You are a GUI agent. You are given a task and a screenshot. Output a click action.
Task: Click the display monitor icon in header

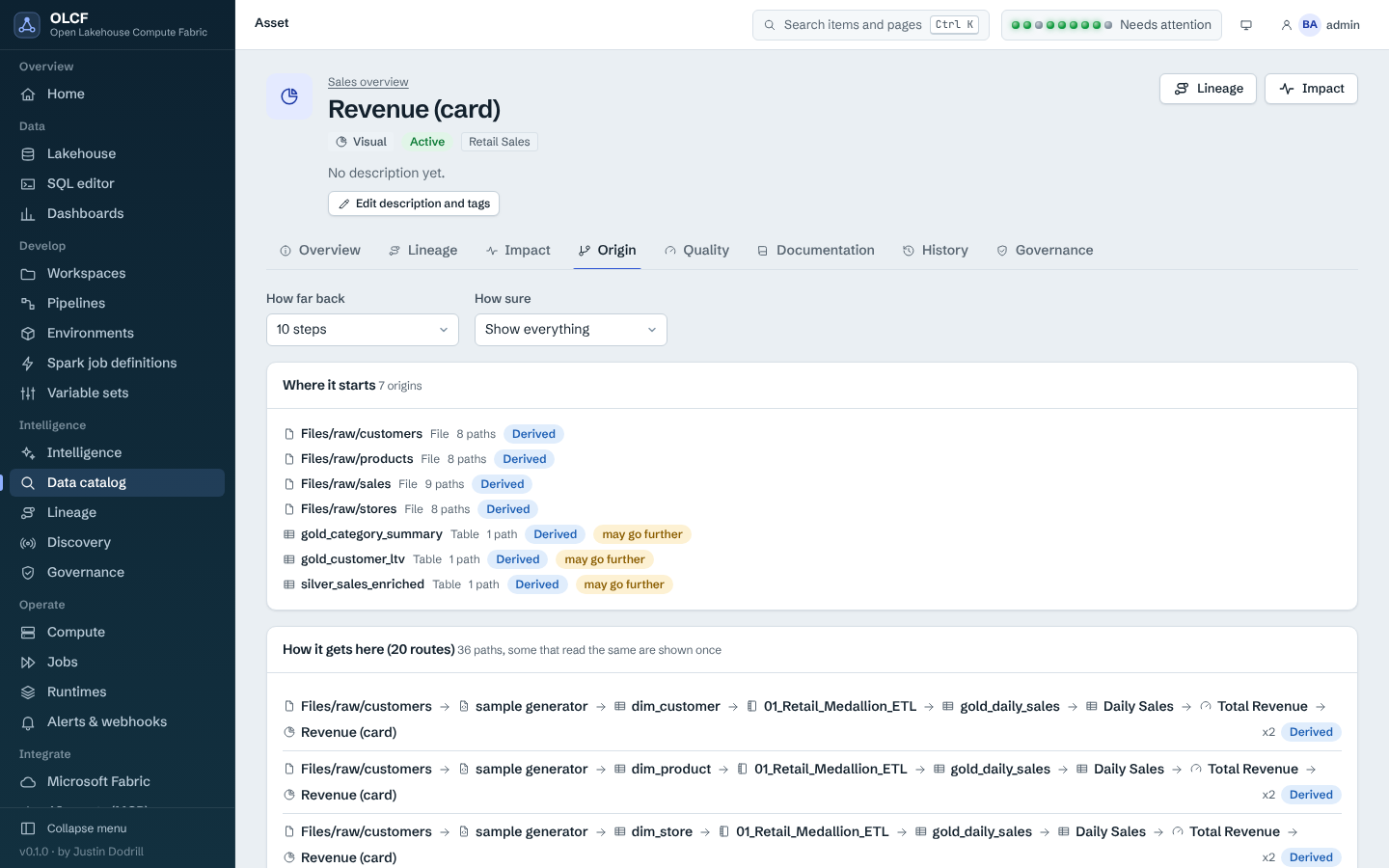(1246, 25)
